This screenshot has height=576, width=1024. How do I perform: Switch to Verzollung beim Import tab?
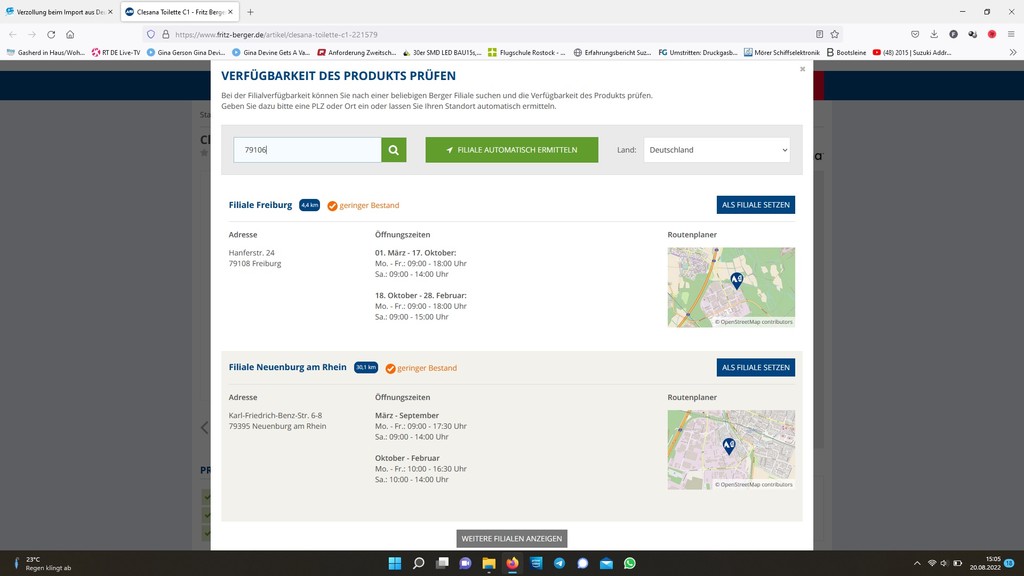point(59,12)
